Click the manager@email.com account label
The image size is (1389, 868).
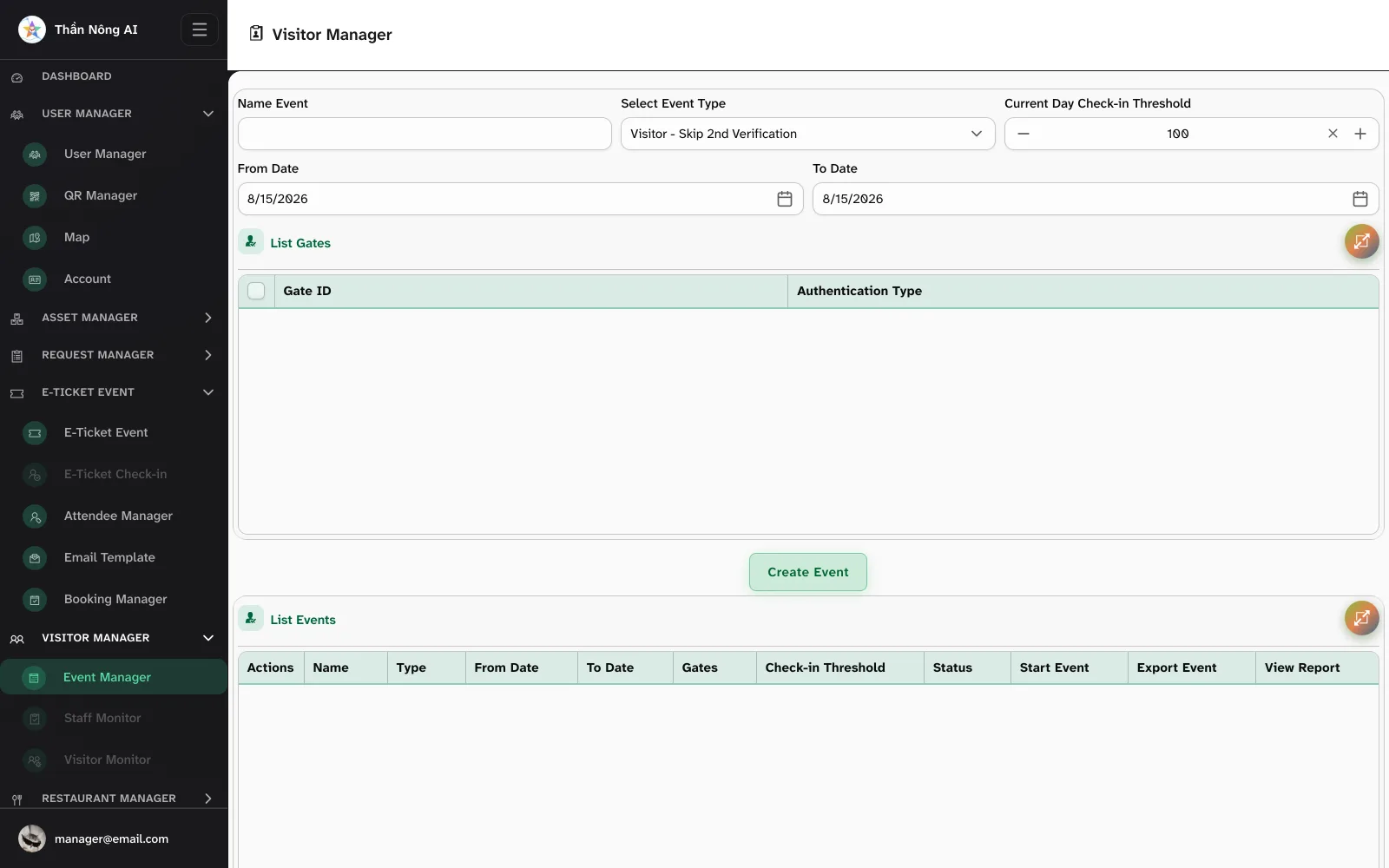click(x=111, y=838)
